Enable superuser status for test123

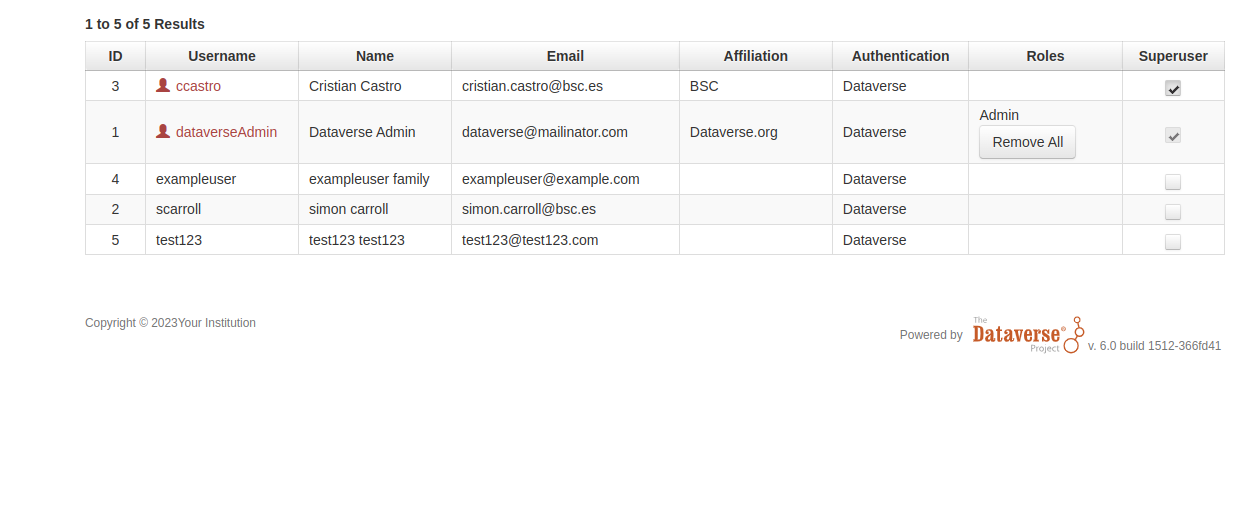tap(1173, 242)
